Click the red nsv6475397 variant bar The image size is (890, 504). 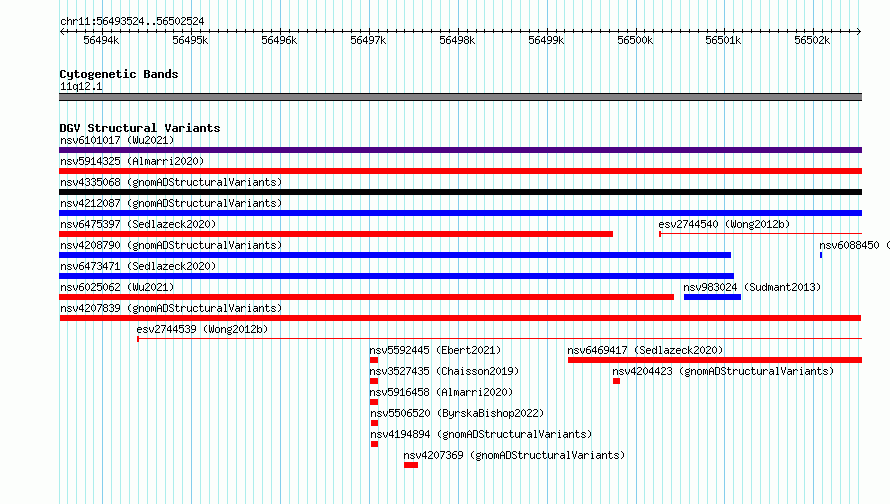336,234
